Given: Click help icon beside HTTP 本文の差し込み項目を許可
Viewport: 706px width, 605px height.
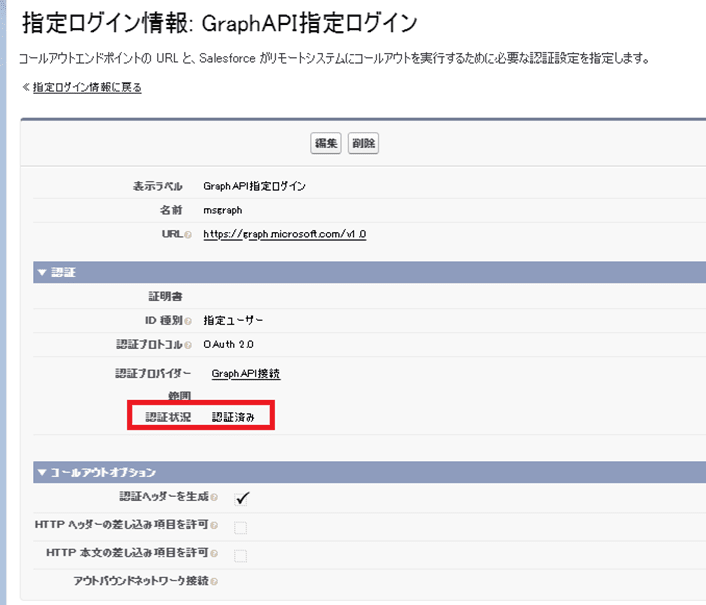Looking at the screenshot, I should pyautogui.click(x=214, y=553).
